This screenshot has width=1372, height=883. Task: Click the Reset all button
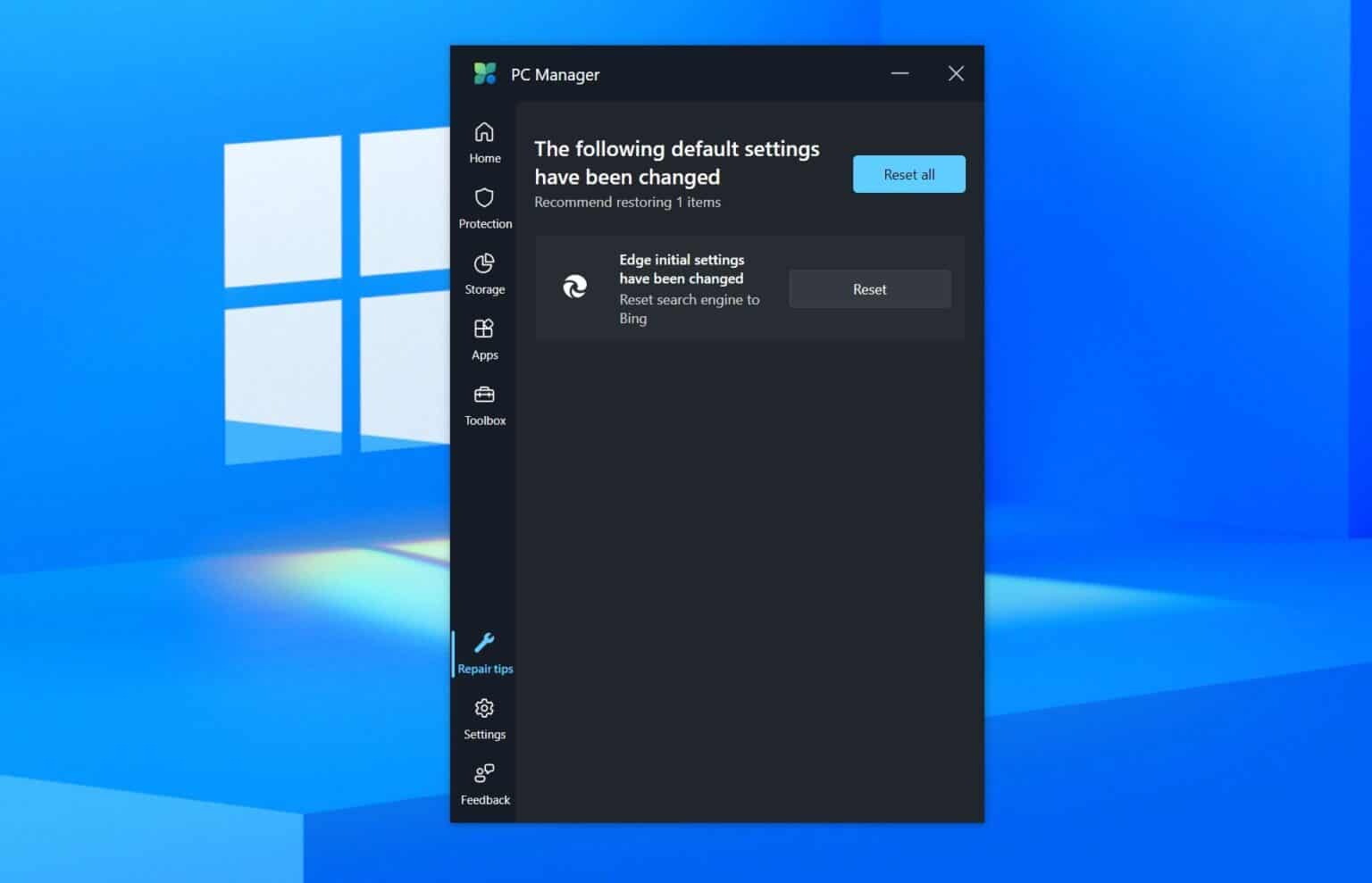click(908, 174)
